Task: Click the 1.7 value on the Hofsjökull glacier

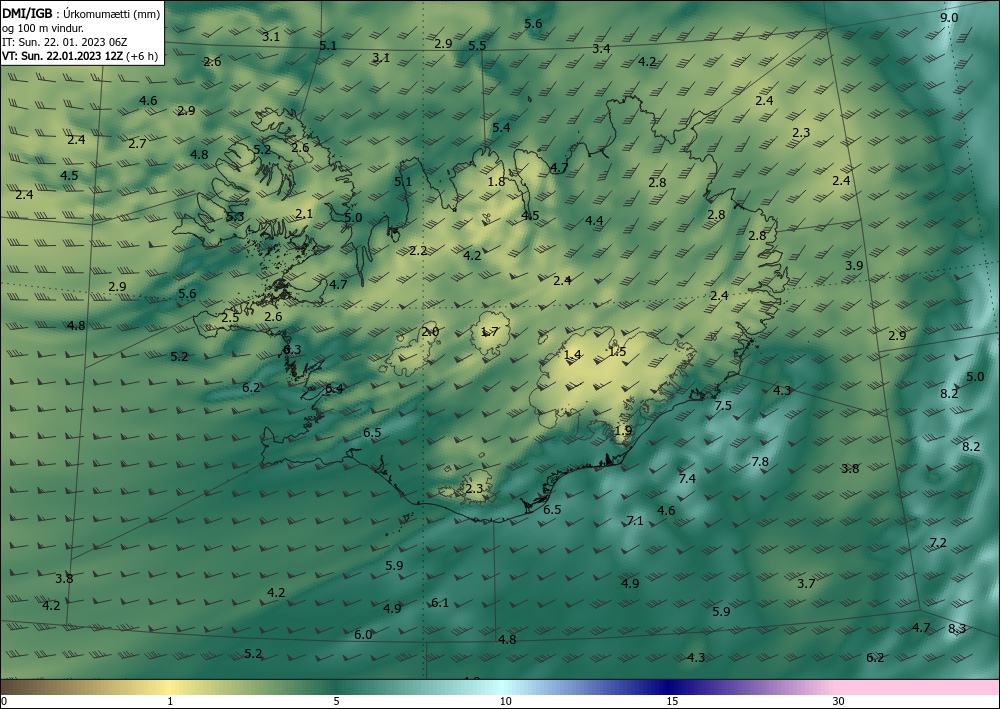Action: (489, 332)
